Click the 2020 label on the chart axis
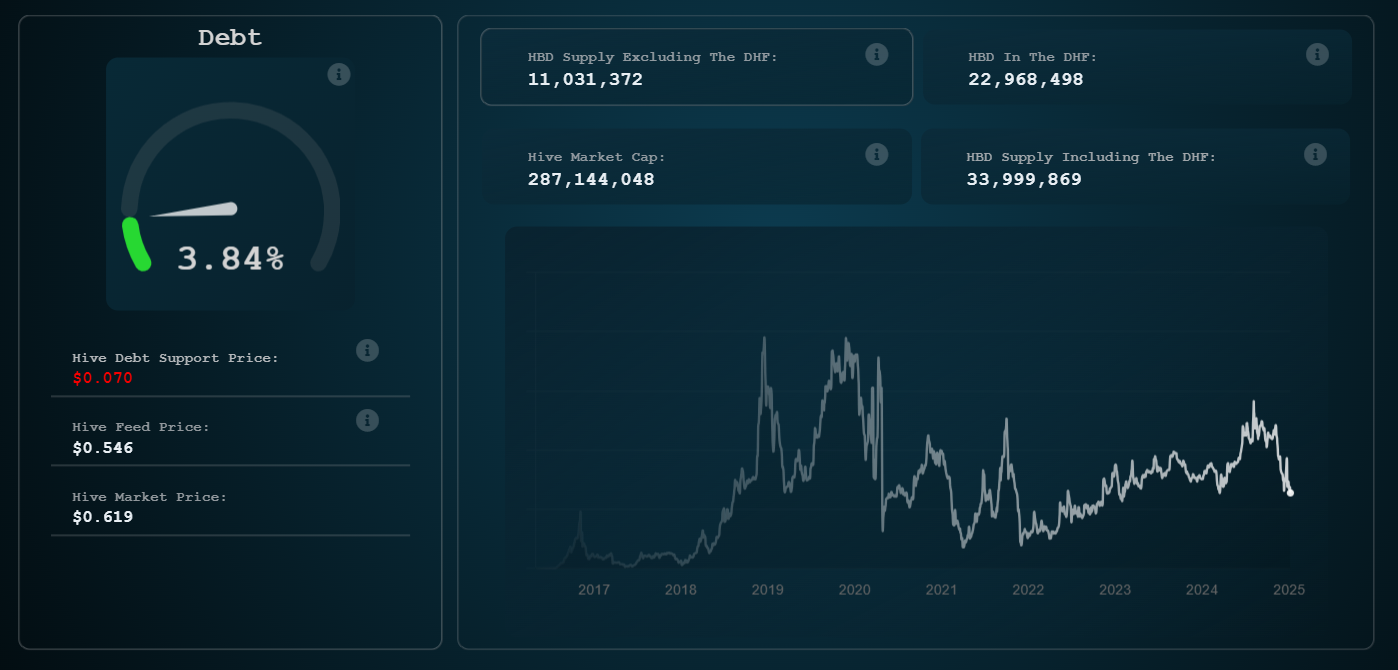The width and height of the screenshot is (1398, 670). click(855, 590)
